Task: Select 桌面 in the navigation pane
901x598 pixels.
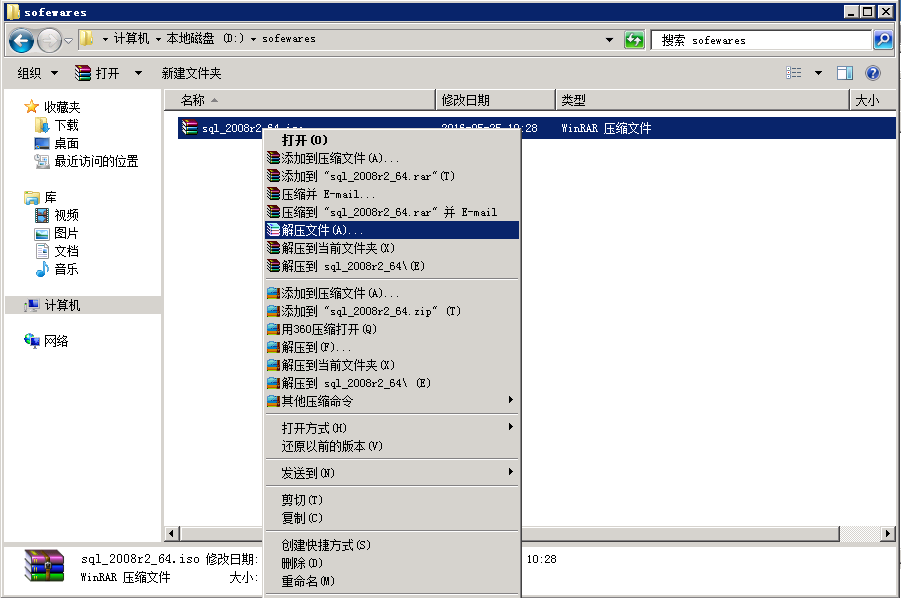Action: 66,143
